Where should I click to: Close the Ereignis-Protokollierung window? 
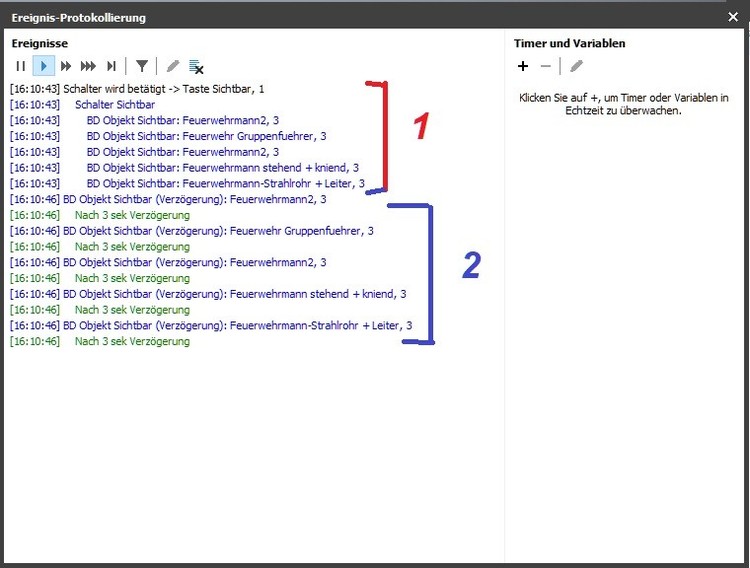[x=733, y=17]
